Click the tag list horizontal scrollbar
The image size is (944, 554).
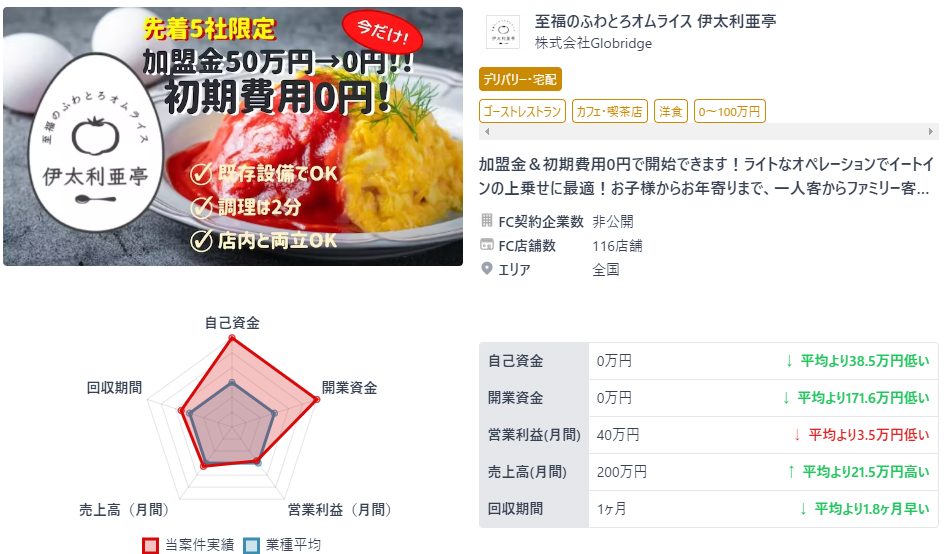[709, 131]
